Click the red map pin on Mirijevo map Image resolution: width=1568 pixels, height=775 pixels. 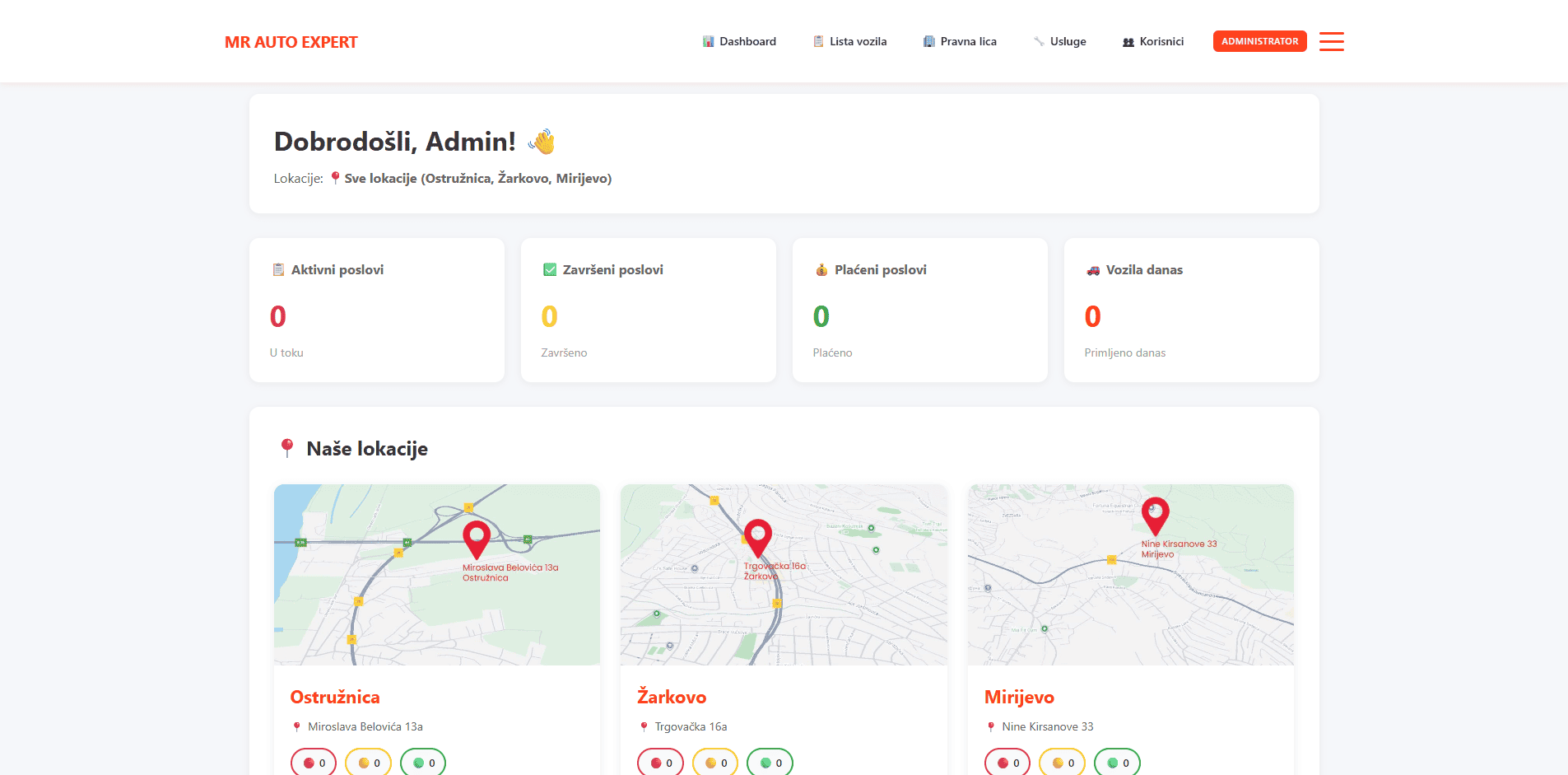point(1155,515)
